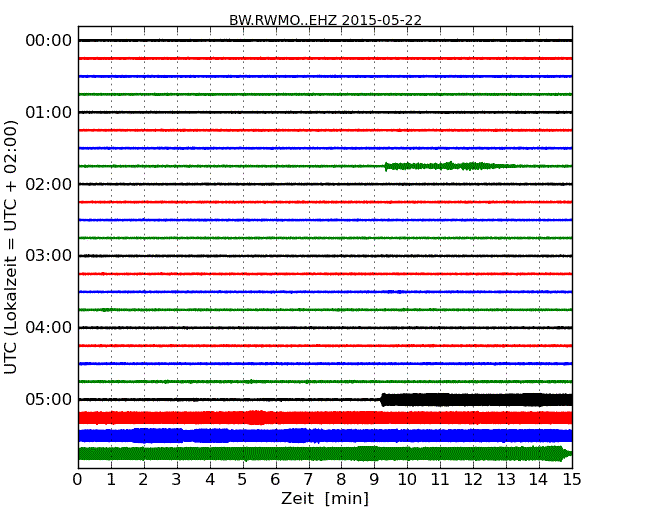Click the x-axis tick label 3

(x=176, y=480)
